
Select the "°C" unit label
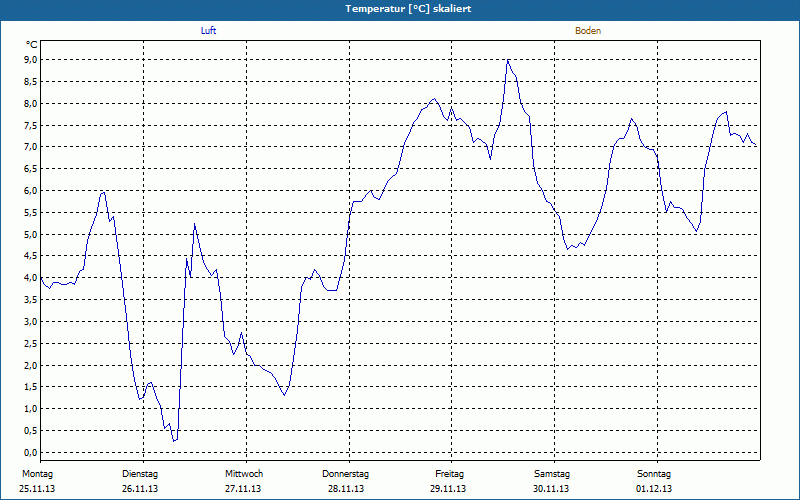click(x=32, y=45)
